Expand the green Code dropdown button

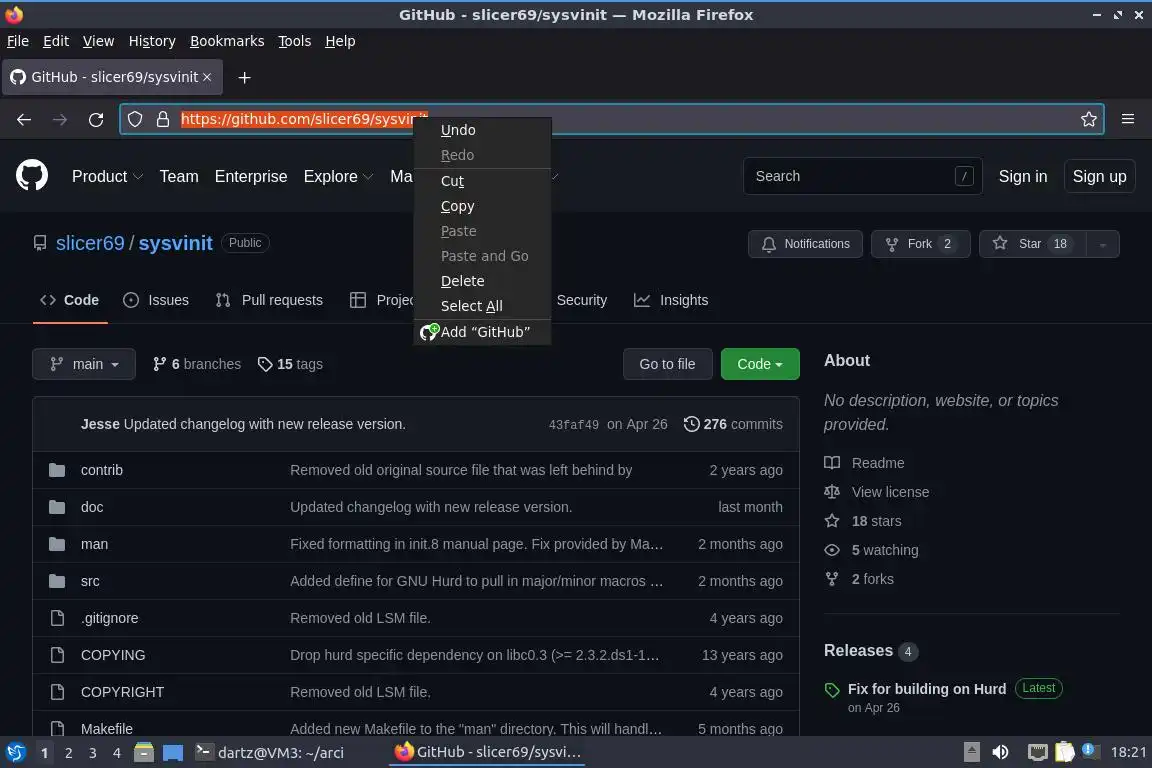click(x=760, y=364)
